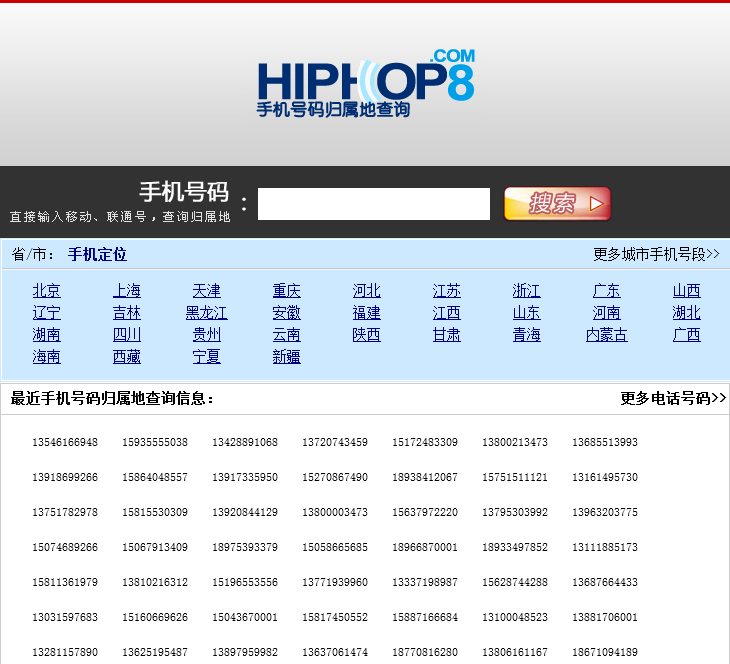The height and width of the screenshot is (664, 730).
Task: Open 更多电话号码>> link
Action: (673, 398)
